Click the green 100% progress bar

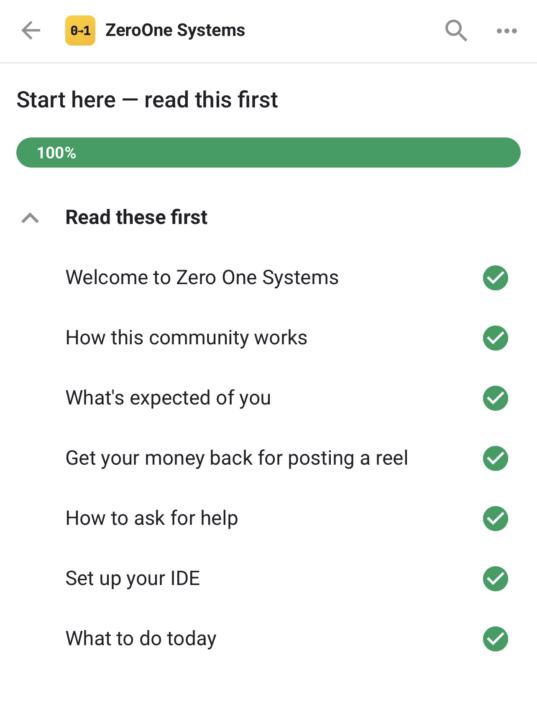[x=268, y=152]
